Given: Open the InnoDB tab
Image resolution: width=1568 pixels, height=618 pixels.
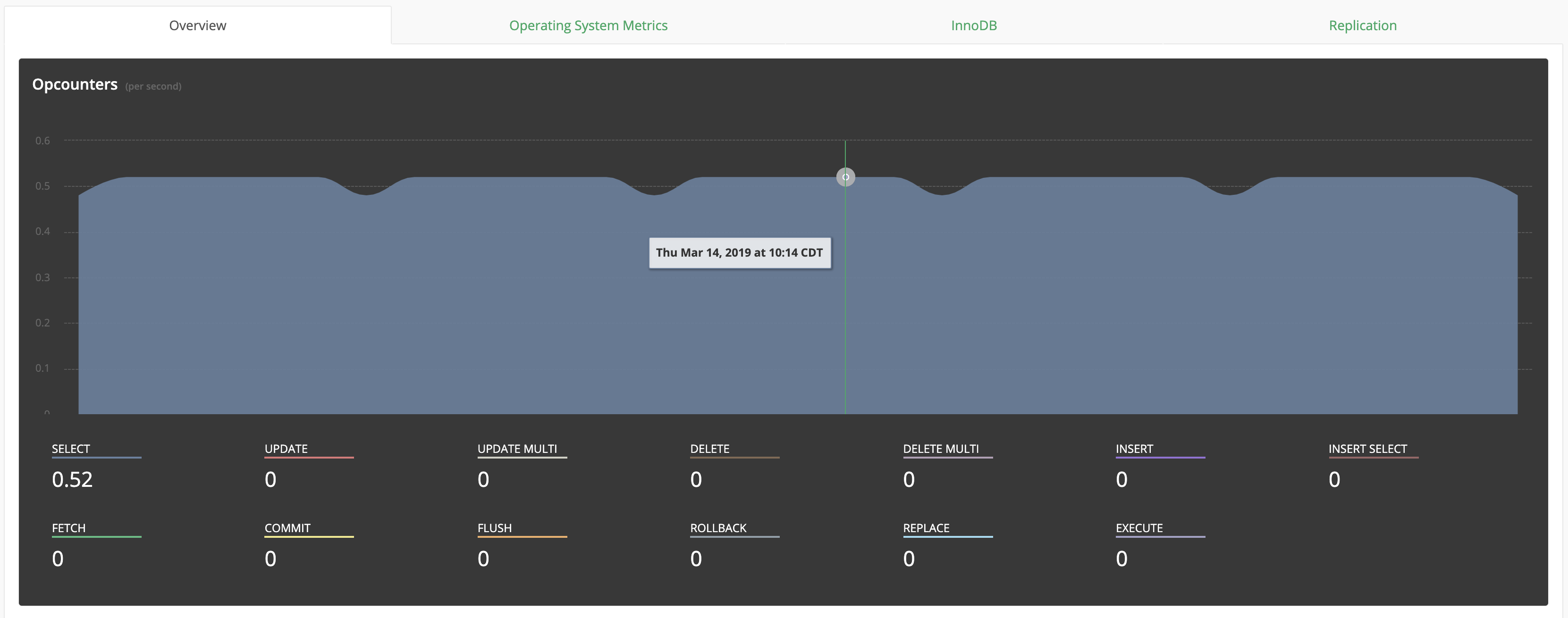Looking at the screenshot, I should click(973, 25).
